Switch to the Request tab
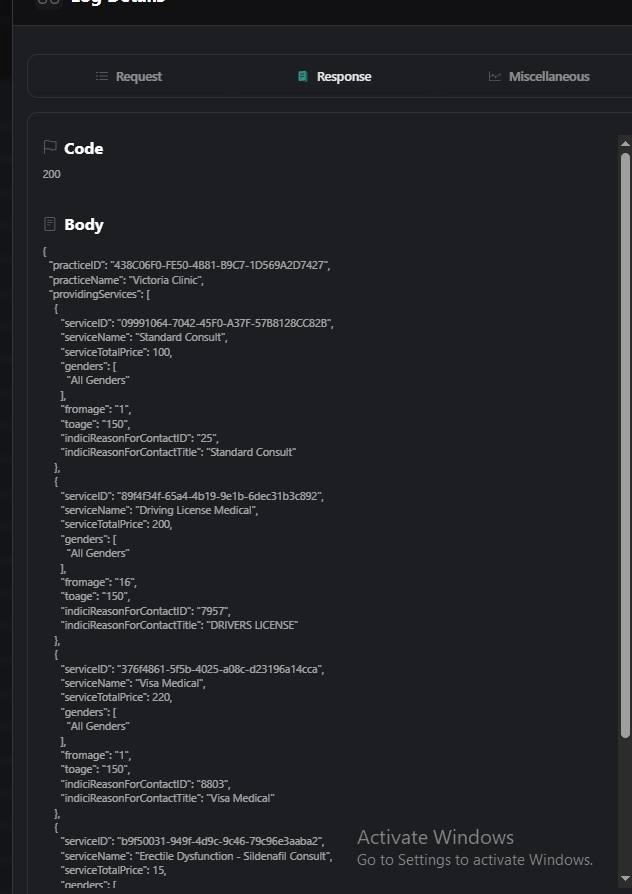Screen dimensions: 632x894 pyautogui.click(x=138, y=76)
